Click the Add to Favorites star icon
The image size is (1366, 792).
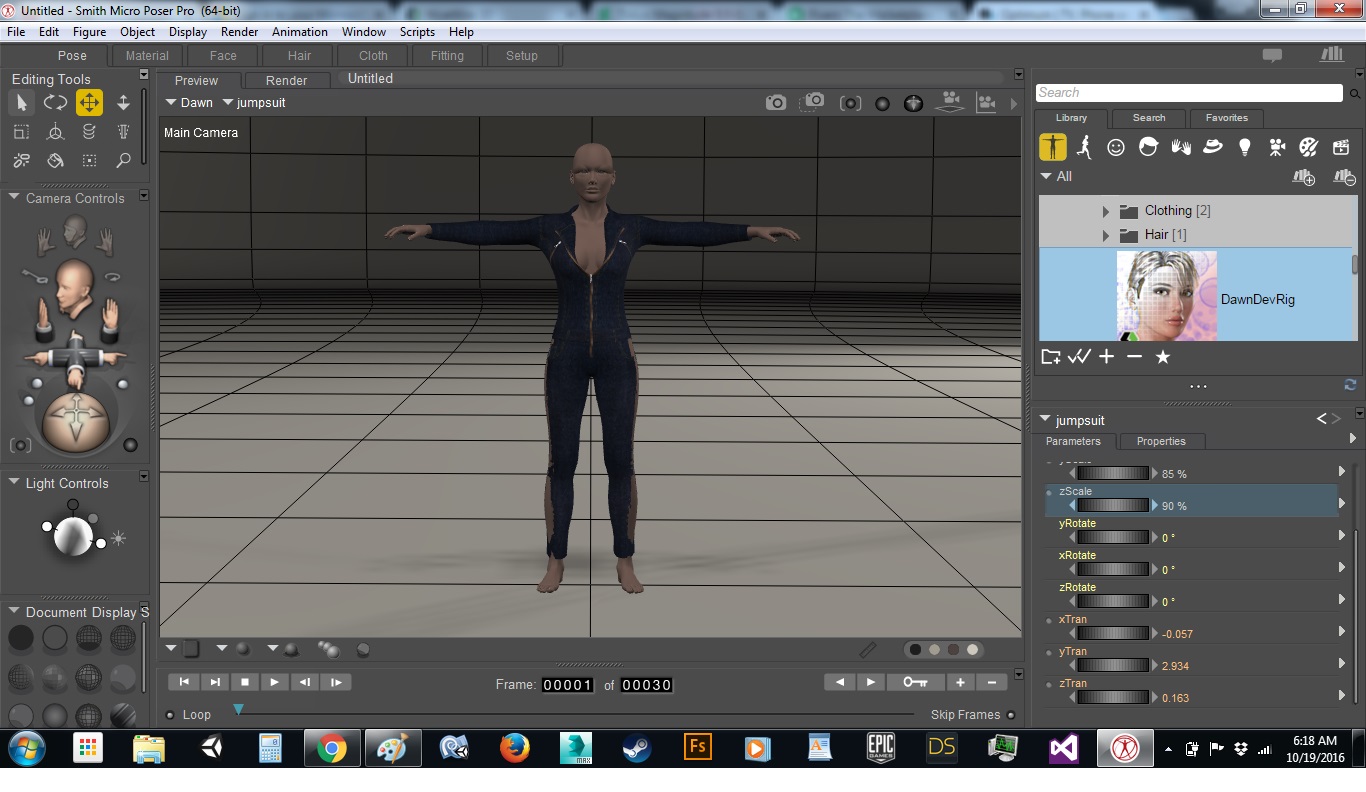pyautogui.click(x=1162, y=357)
